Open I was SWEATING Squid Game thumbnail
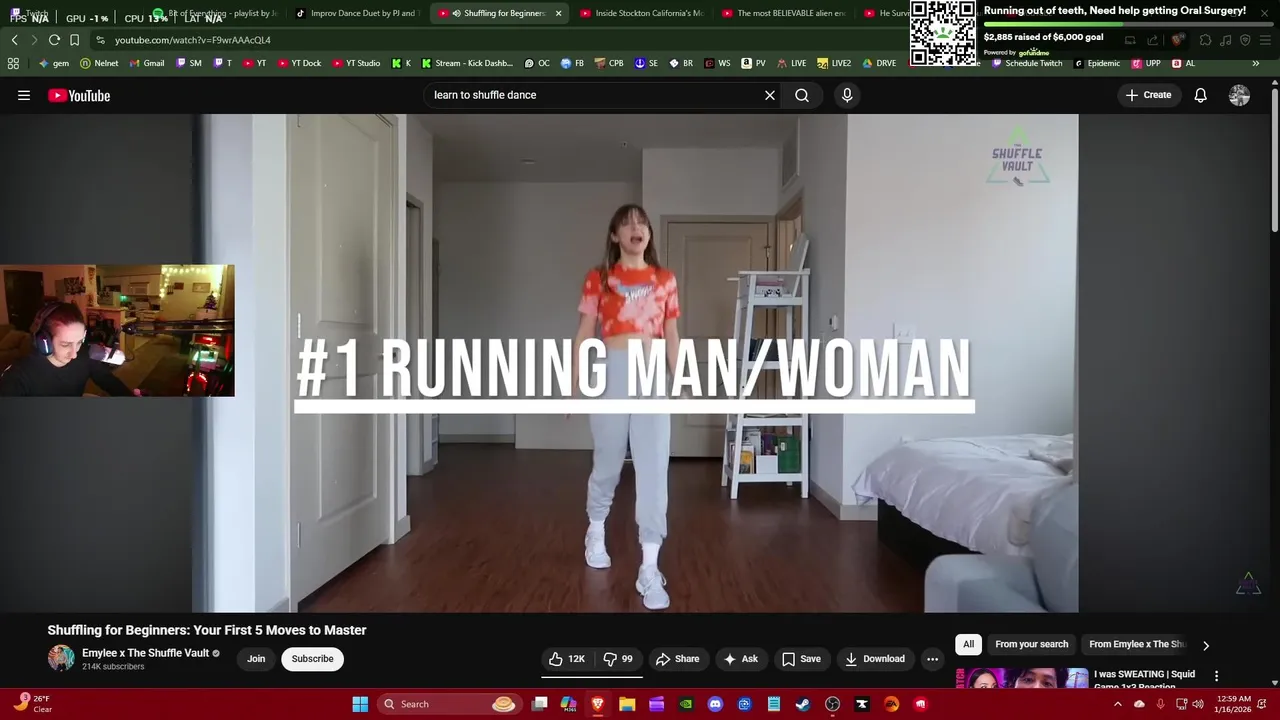The width and height of the screenshot is (1280, 720). [x=1022, y=678]
